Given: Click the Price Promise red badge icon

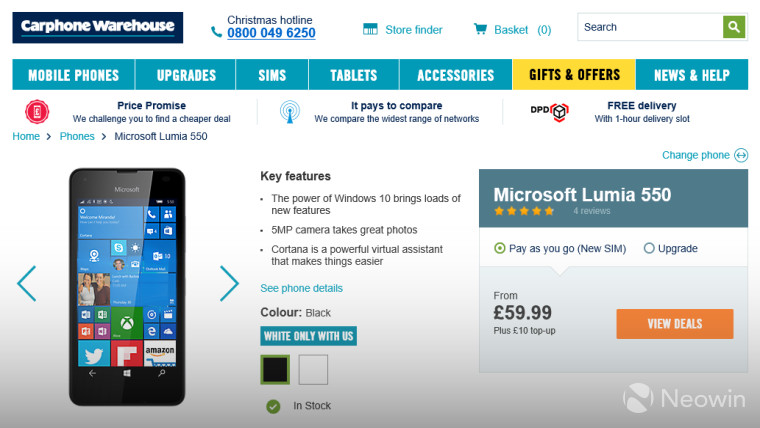Looking at the screenshot, I should pos(37,112).
